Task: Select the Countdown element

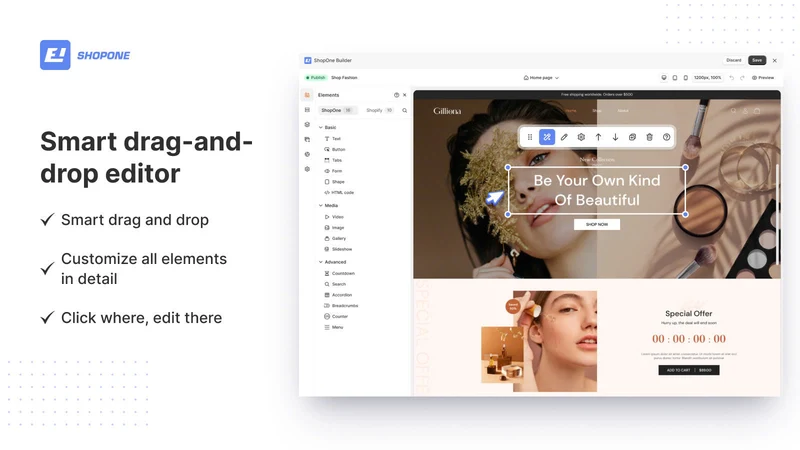Action: (339, 273)
